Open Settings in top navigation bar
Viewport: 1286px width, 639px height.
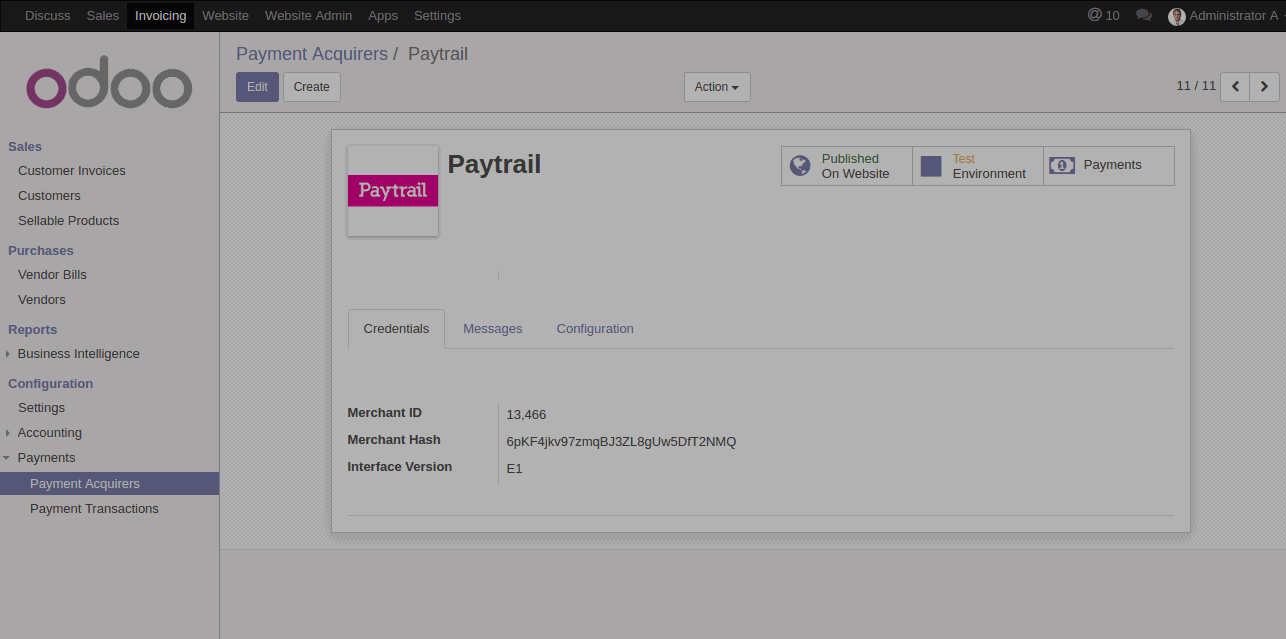(437, 15)
